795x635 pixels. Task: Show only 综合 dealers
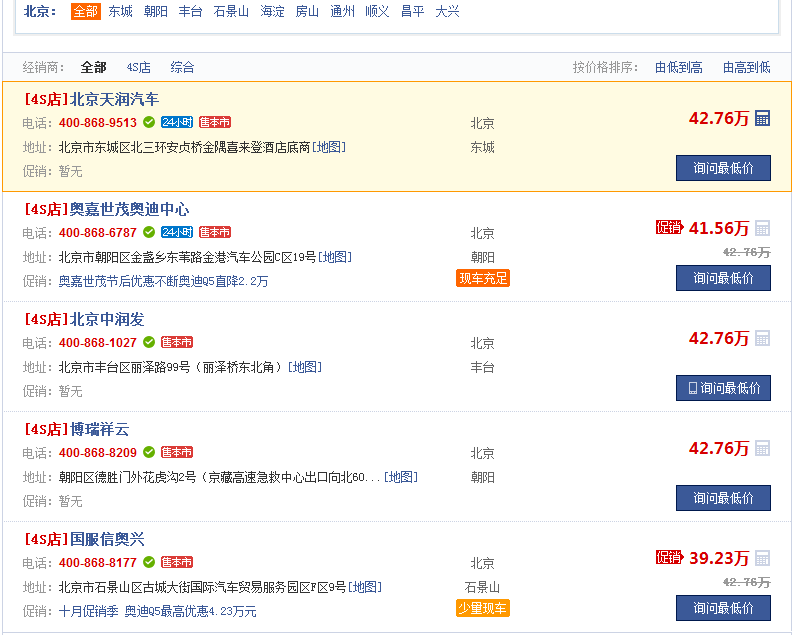[x=183, y=67]
